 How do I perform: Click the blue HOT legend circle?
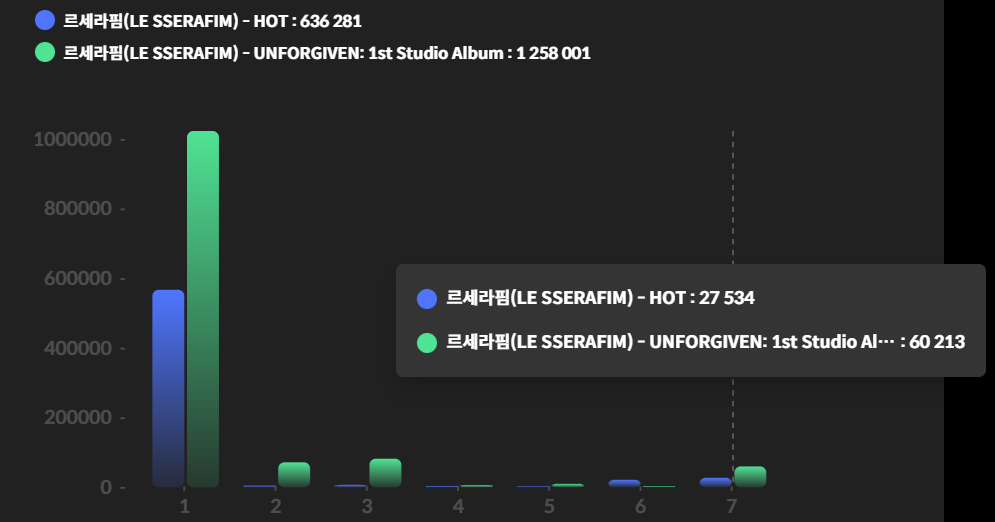click(45, 20)
